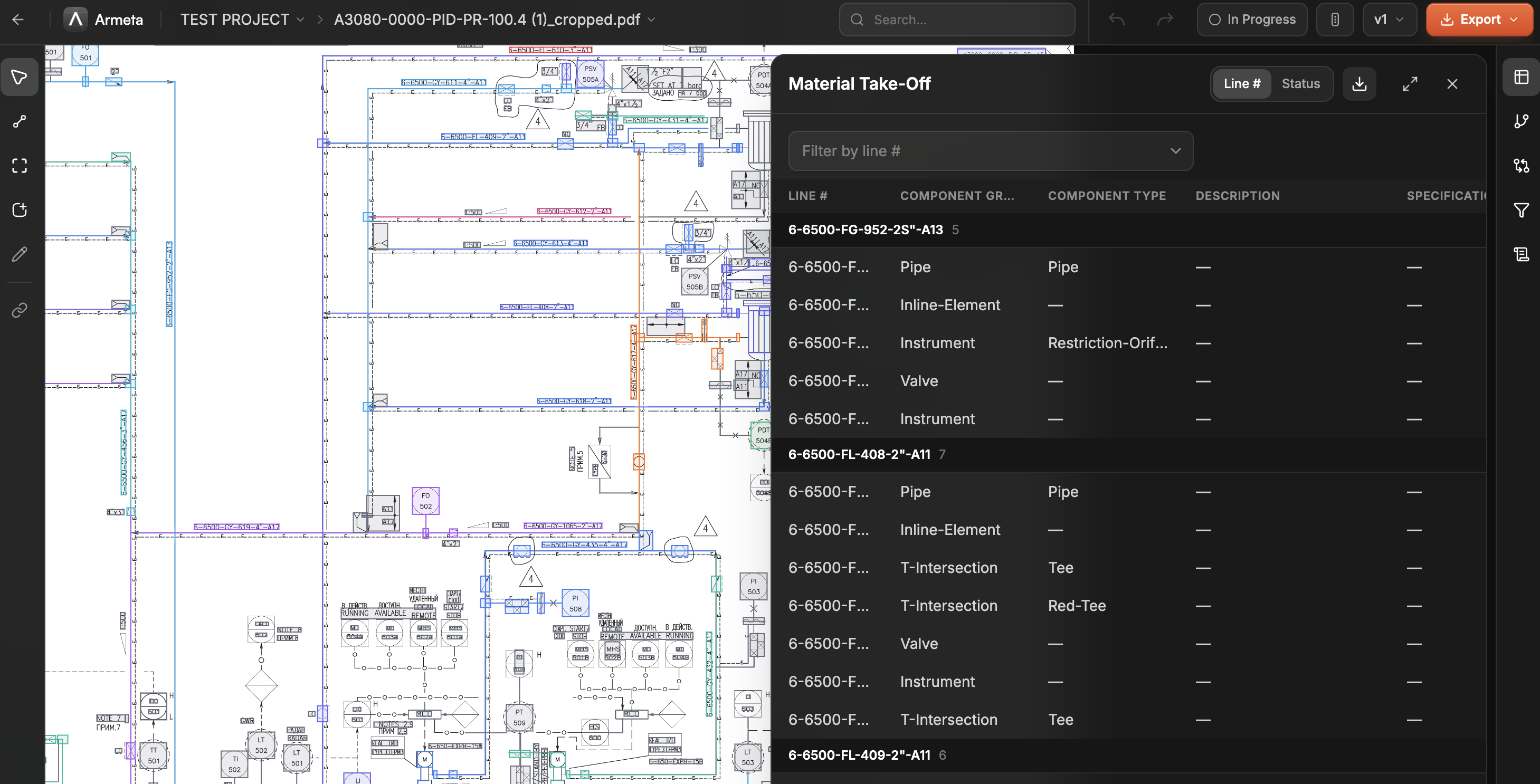The image size is (1540, 784).
Task: Open the PDF file name dropdown
Action: [x=495, y=20]
